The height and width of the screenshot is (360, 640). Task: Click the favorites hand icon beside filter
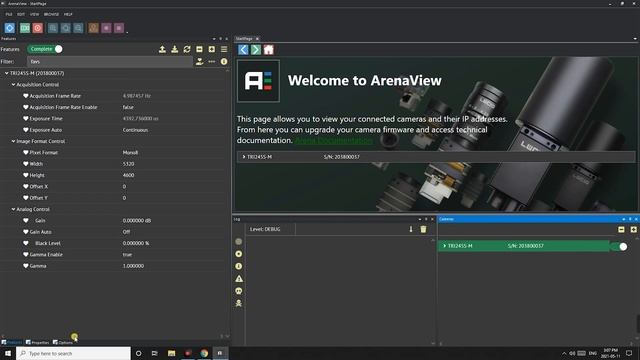(x=199, y=62)
